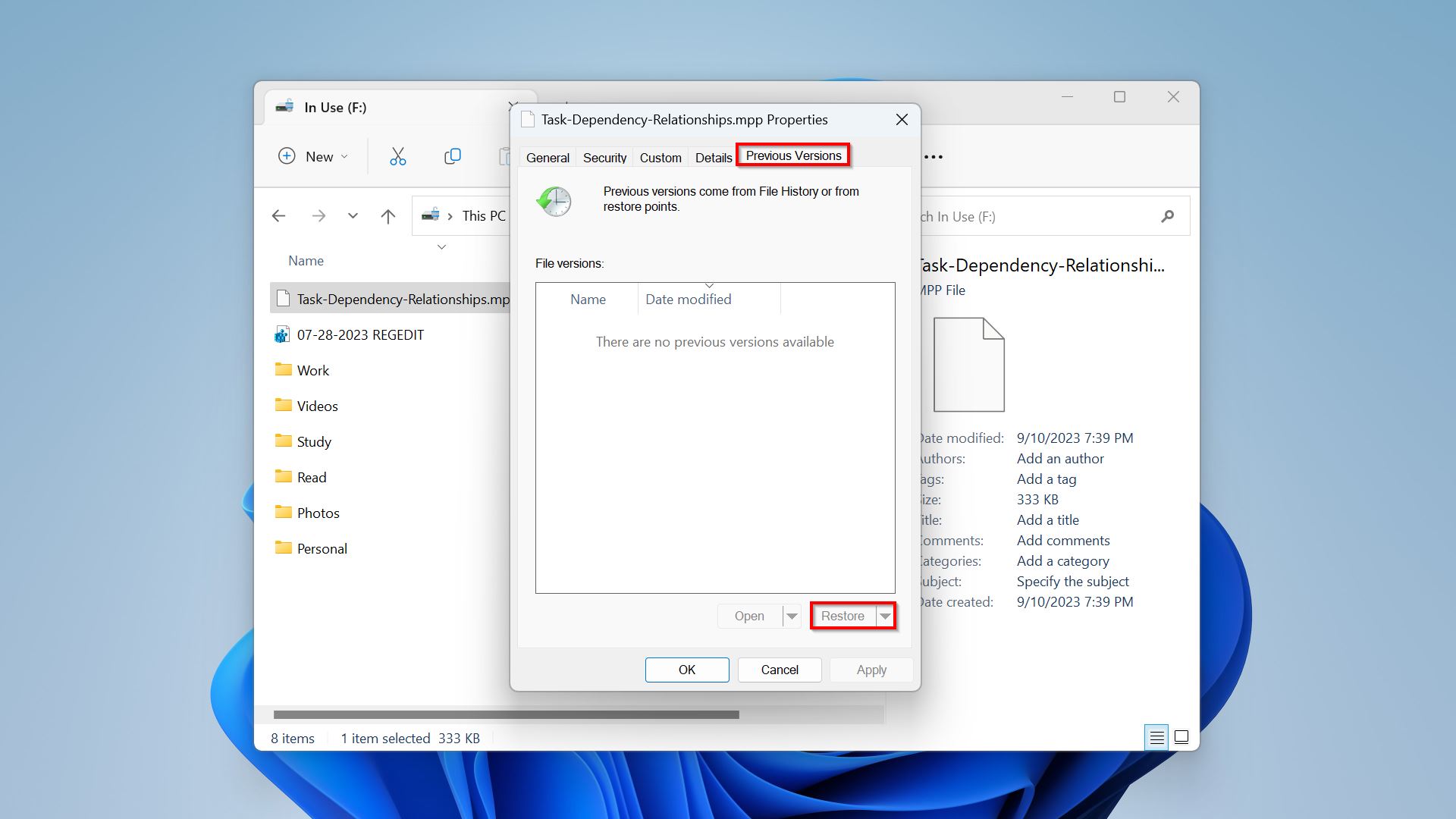Click the Properties dialog close icon
Screen dimensions: 1456x819
(x=902, y=119)
